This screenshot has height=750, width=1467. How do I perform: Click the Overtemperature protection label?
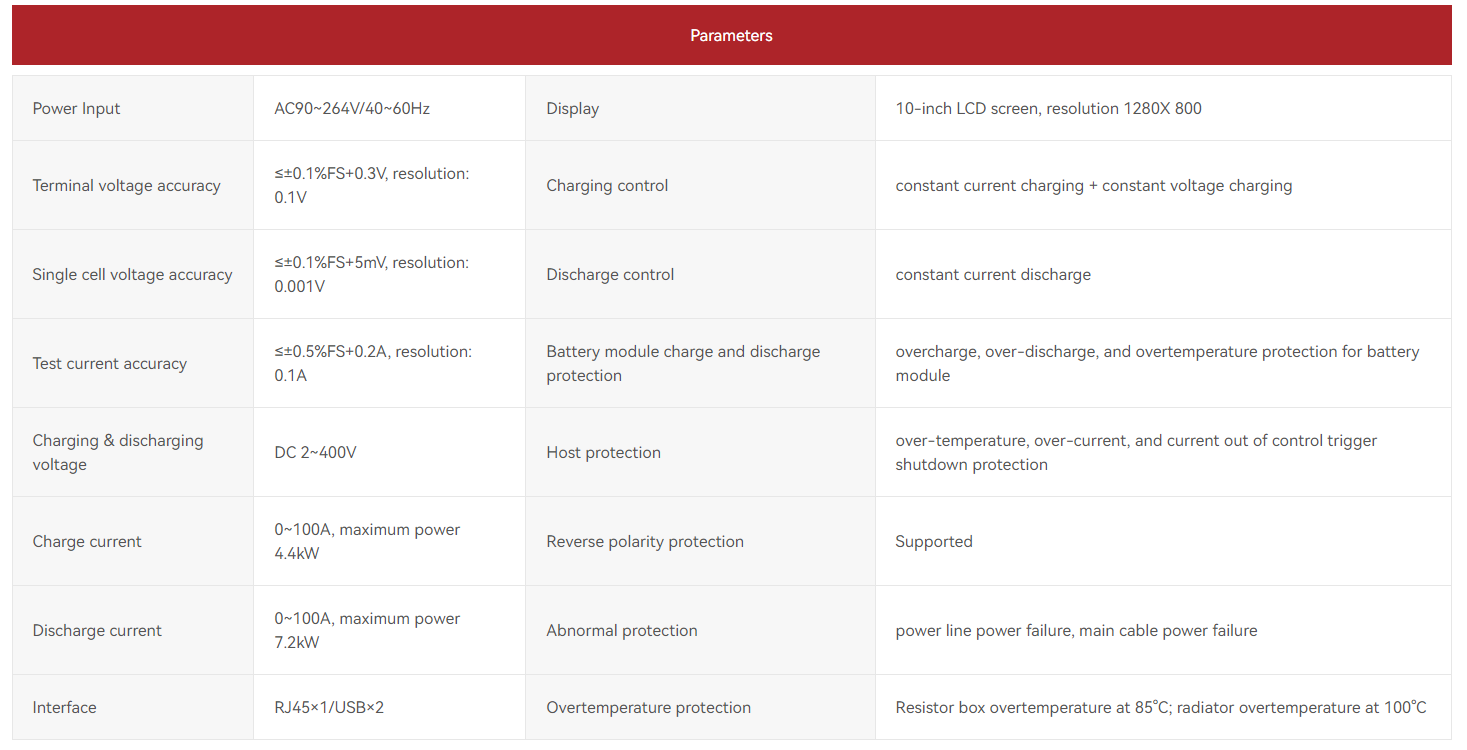(648, 707)
